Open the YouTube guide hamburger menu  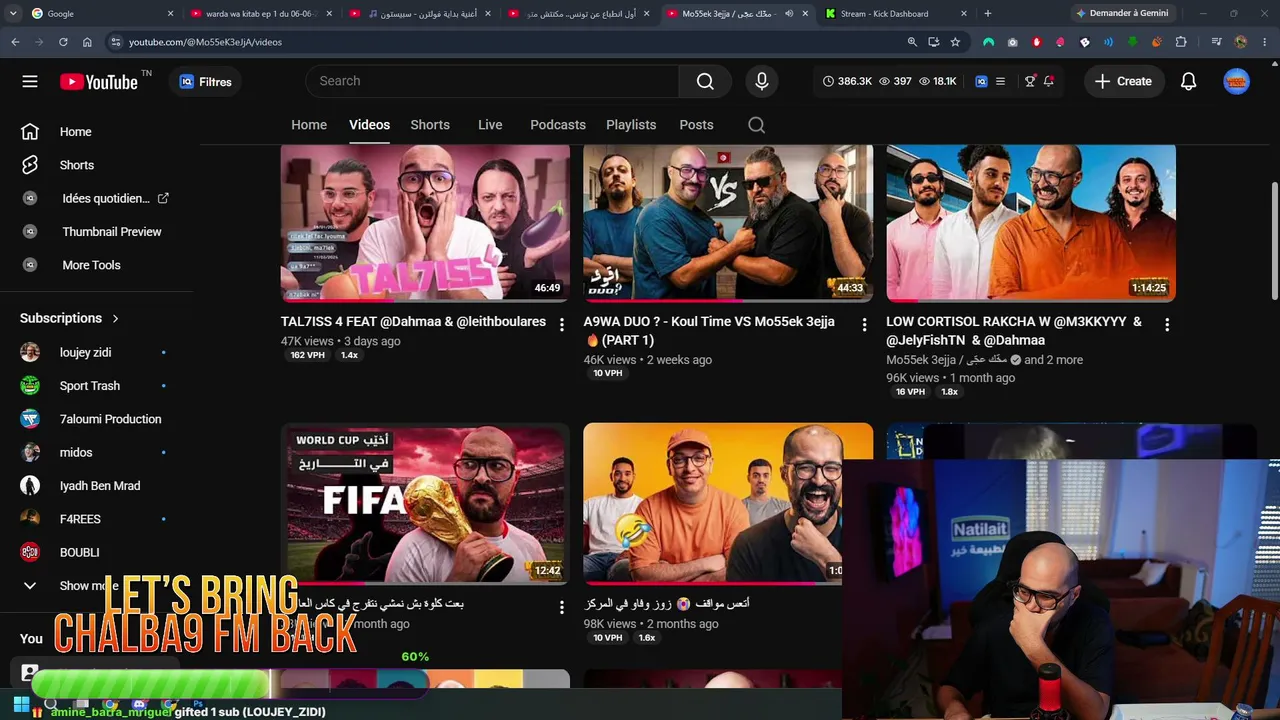(30, 82)
